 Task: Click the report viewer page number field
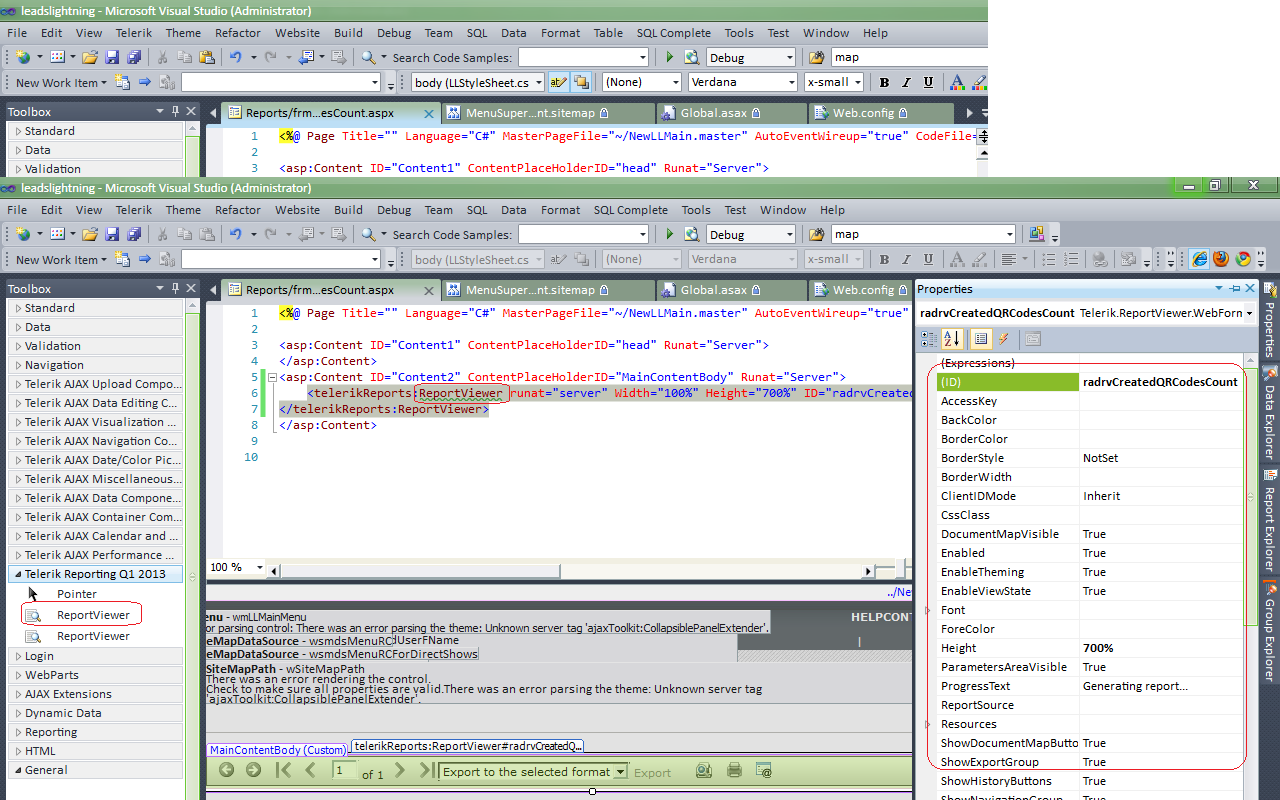point(344,771)
